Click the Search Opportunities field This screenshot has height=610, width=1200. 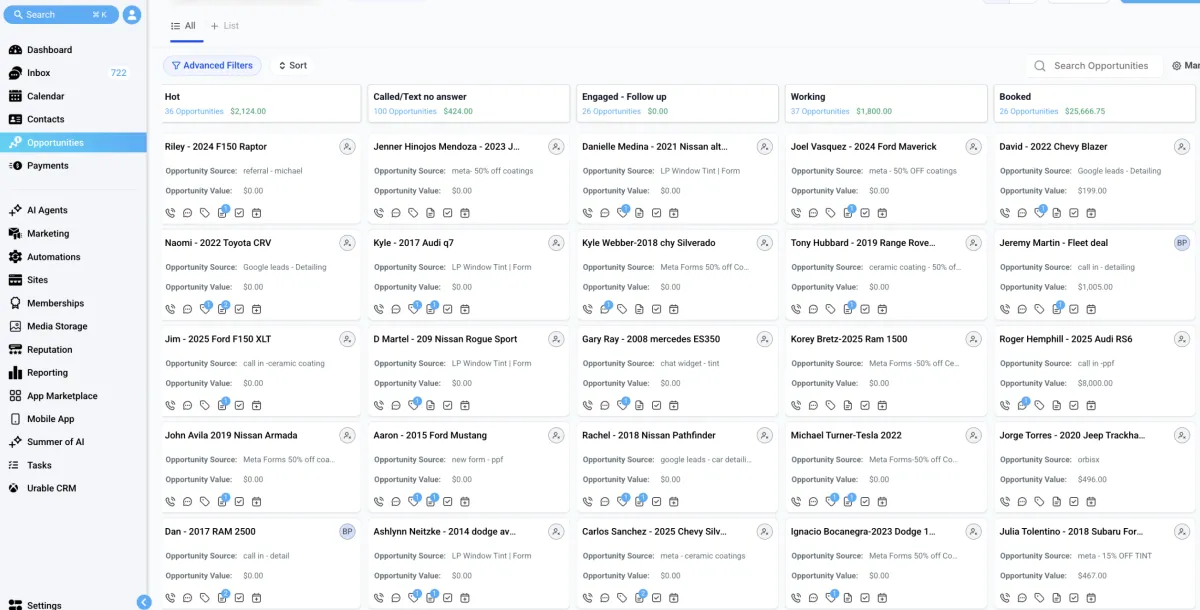1094,66
